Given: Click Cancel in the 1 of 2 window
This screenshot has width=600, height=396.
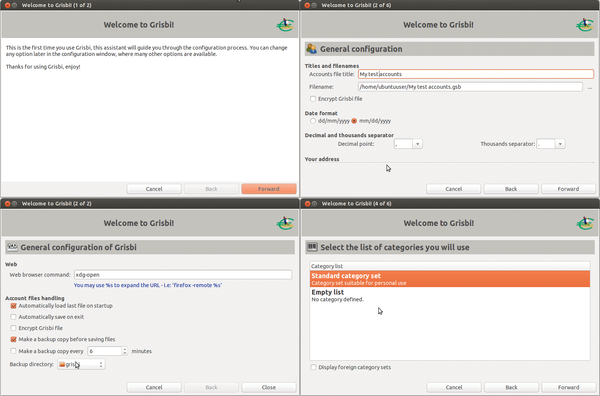Looking at the screenshot, I should click(154, 189).
